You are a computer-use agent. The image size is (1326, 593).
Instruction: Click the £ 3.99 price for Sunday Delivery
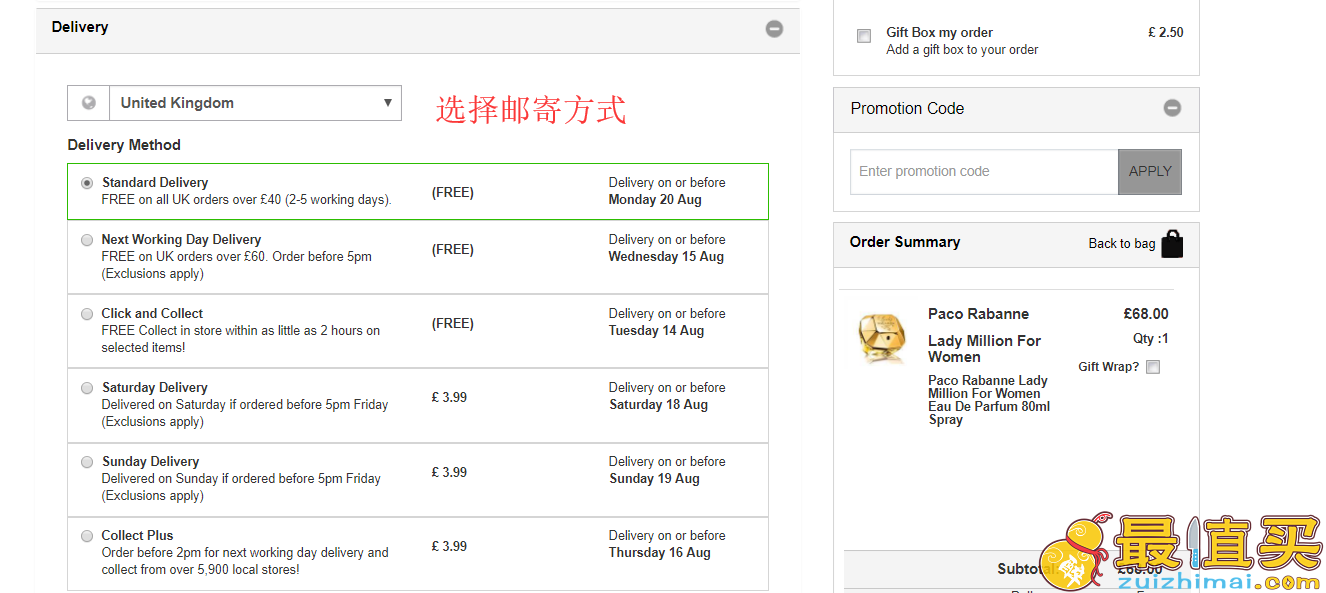[449, 472]
